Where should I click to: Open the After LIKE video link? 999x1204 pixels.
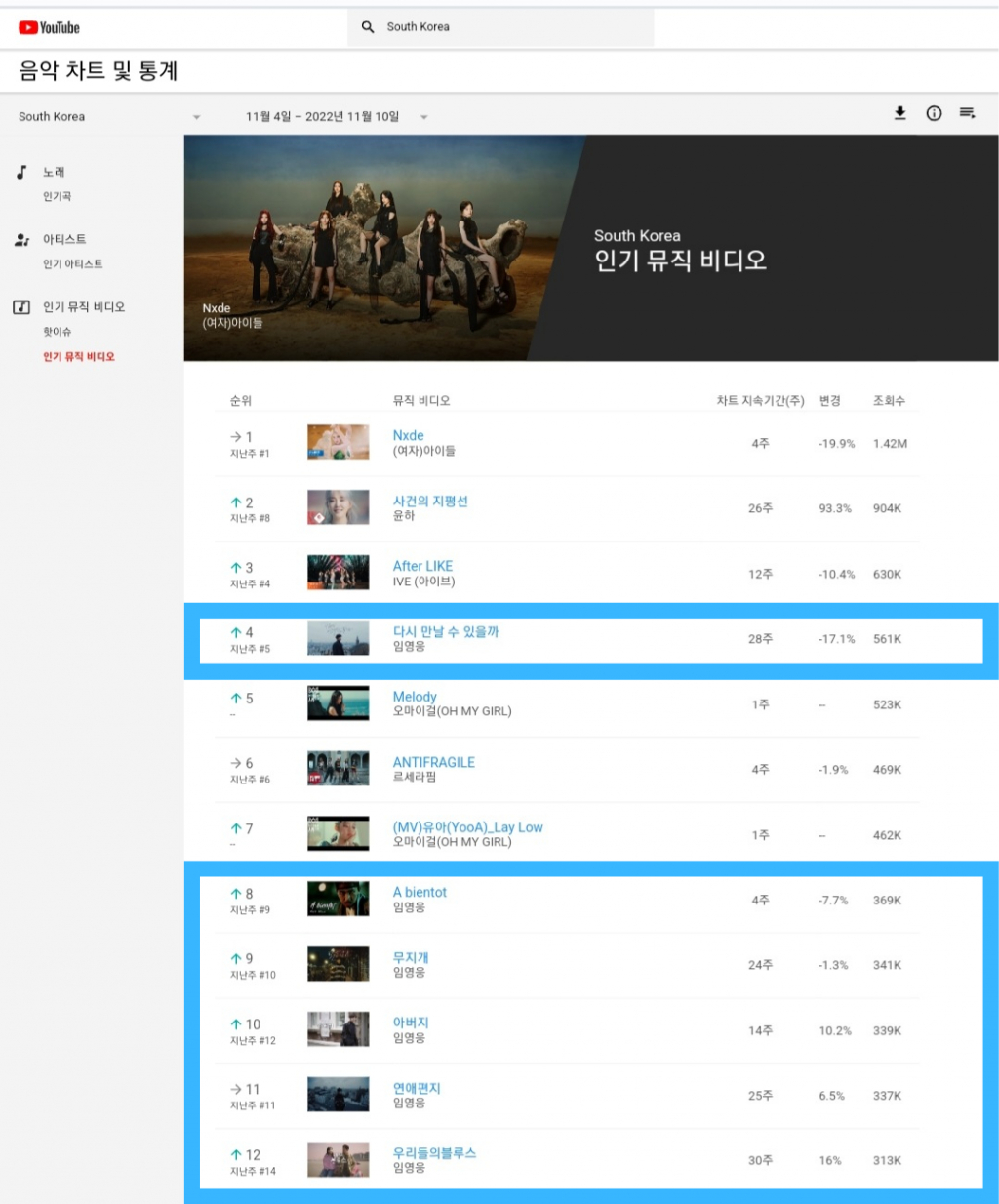point(422,566)
